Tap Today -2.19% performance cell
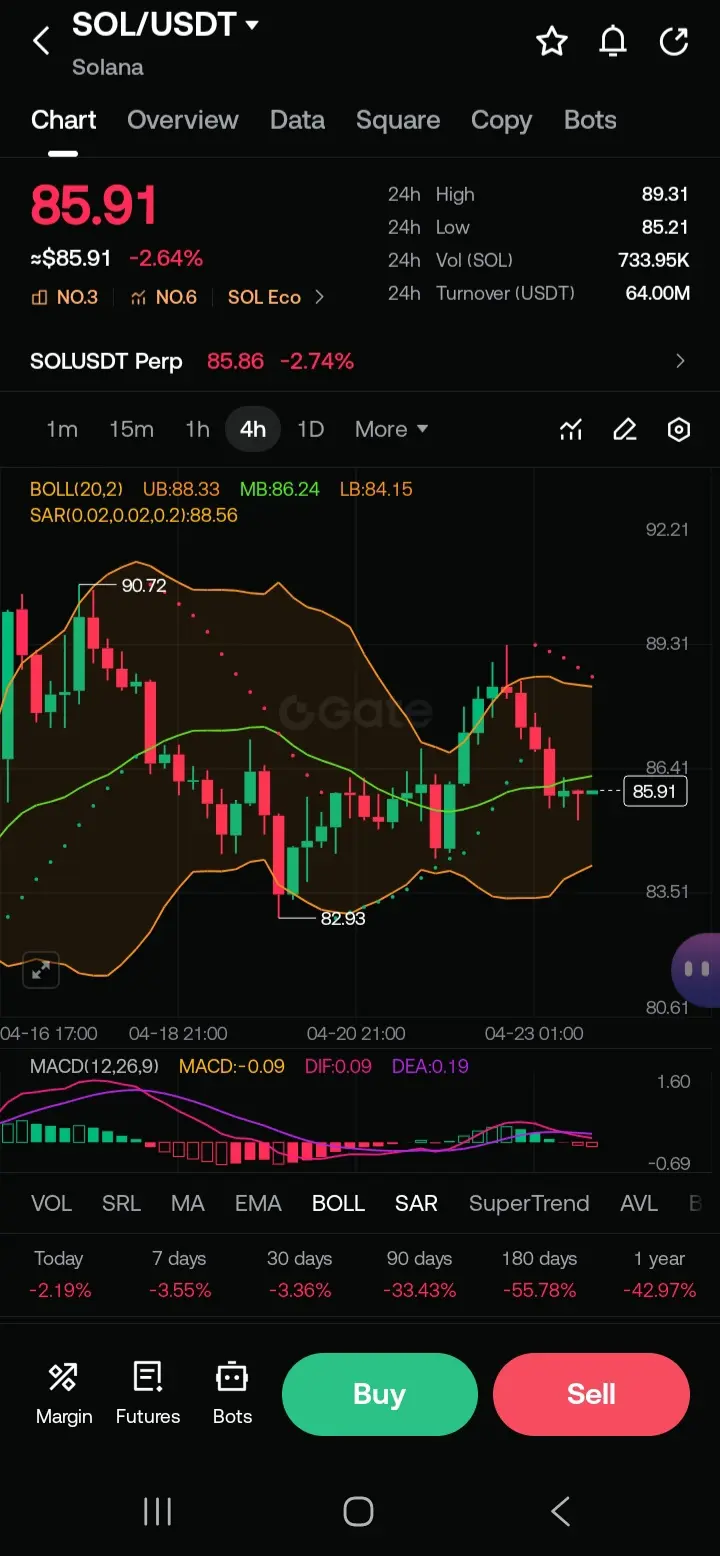Screen dimensions: 720x1556 coord(60,1274)
